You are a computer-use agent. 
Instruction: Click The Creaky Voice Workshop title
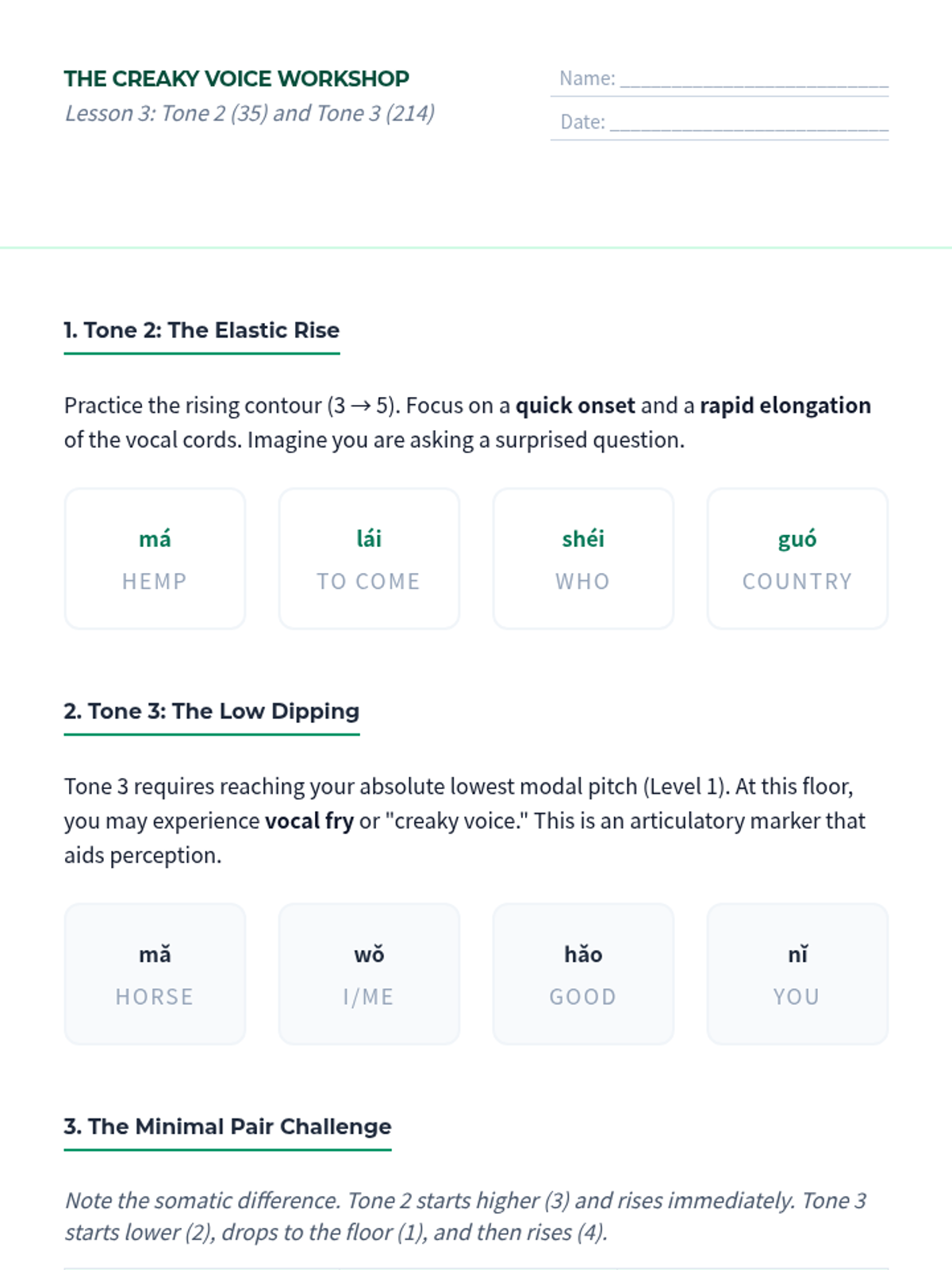236,79
